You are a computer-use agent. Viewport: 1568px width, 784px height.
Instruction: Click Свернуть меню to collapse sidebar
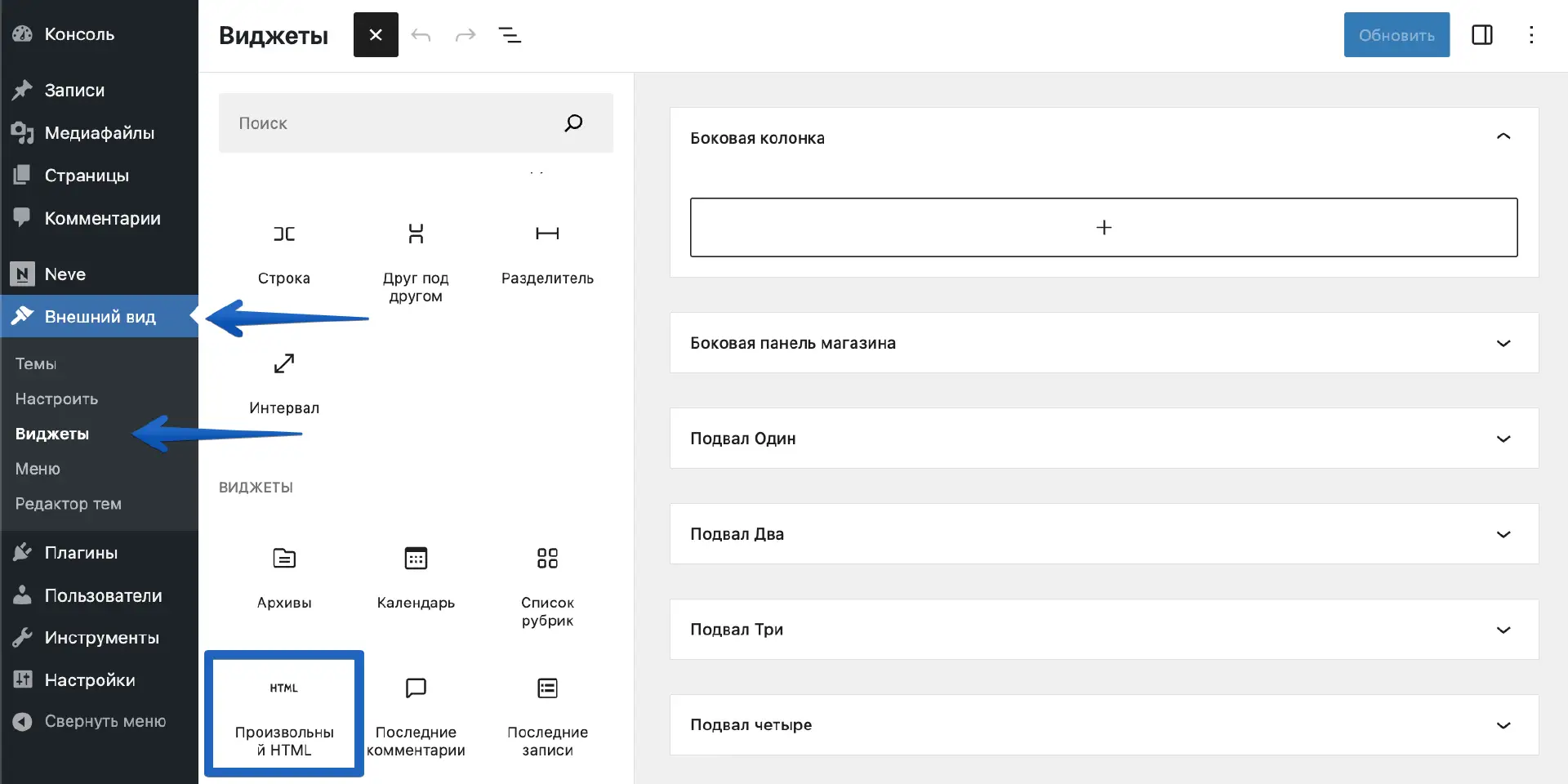(x=105, y=721)
